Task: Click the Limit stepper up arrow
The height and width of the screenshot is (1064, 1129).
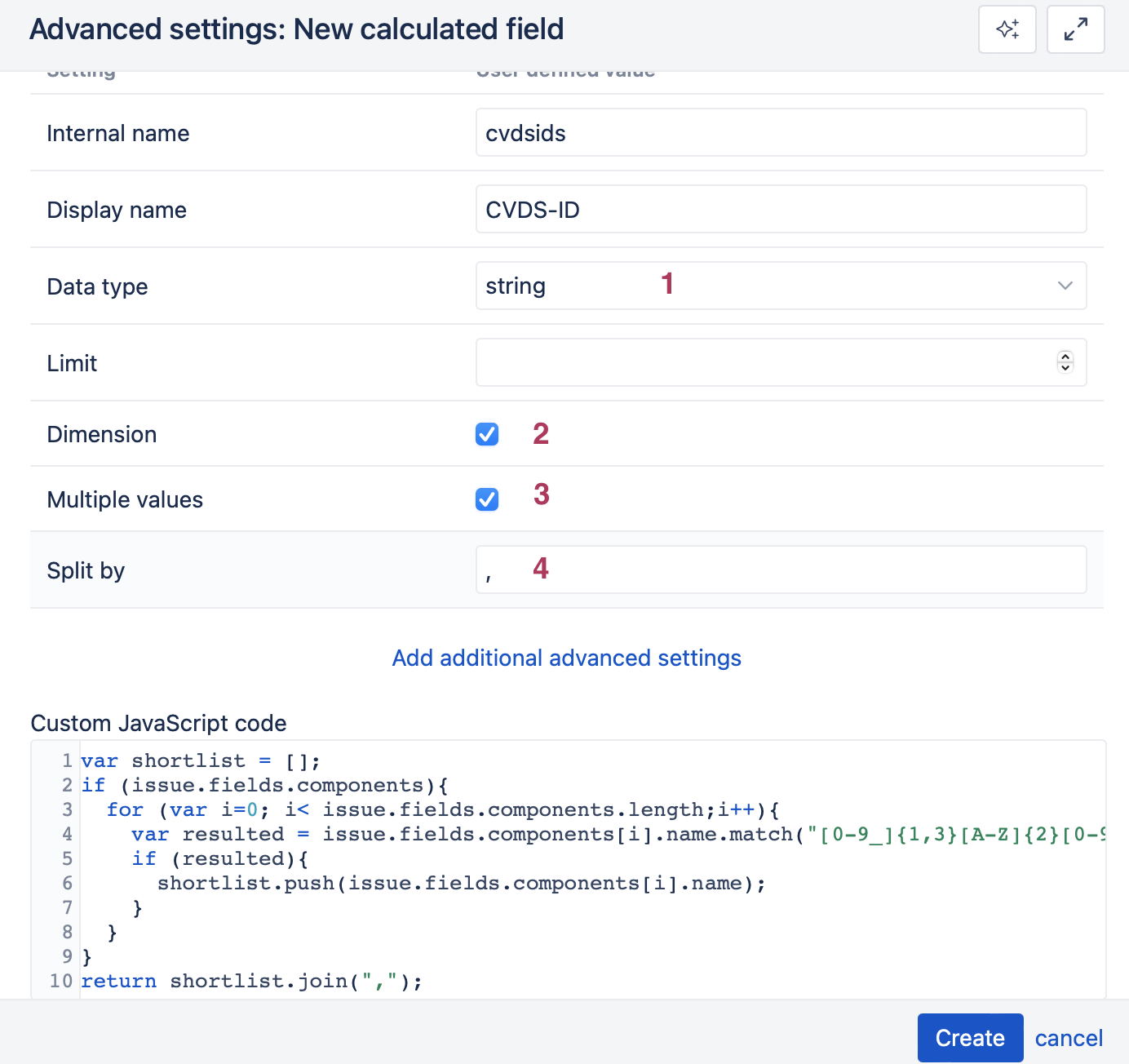Action: tap(1065, 357)
